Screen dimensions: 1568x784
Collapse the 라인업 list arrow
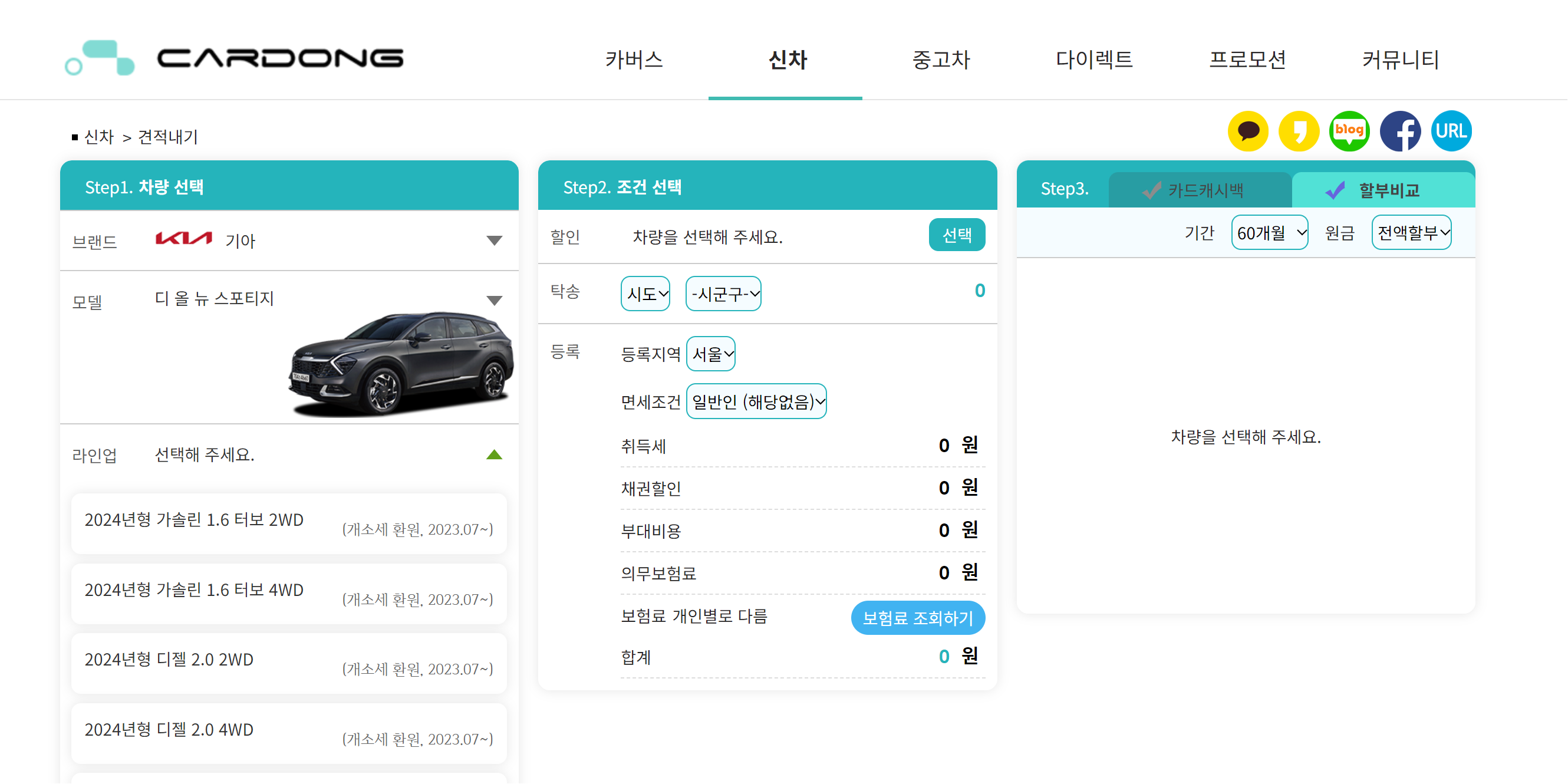tap(494, 454)
